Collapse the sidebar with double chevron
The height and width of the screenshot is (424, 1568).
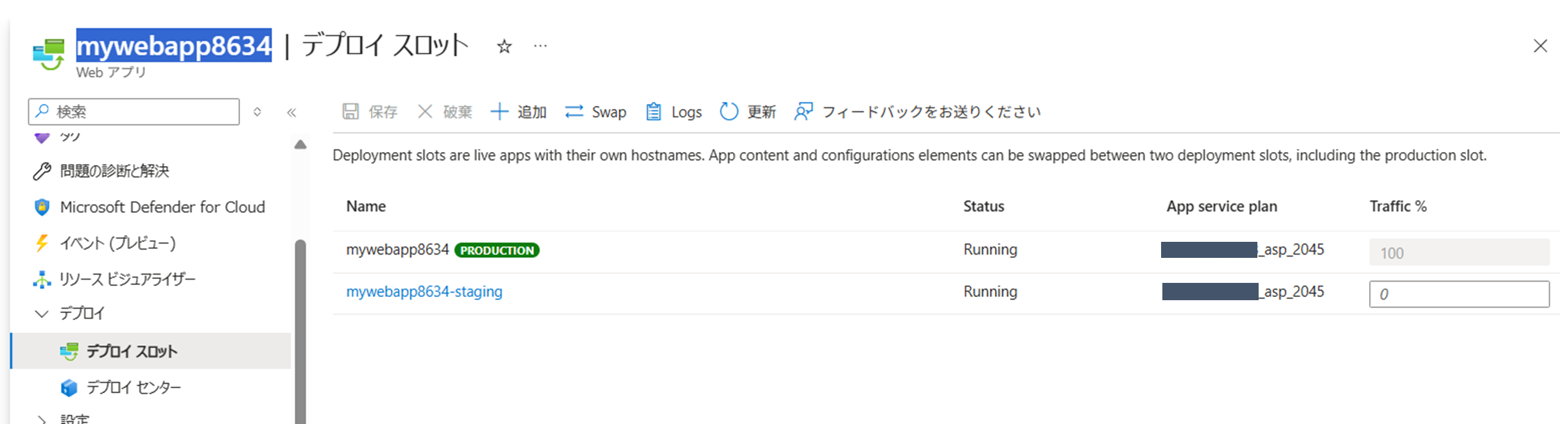click(291, 112)
